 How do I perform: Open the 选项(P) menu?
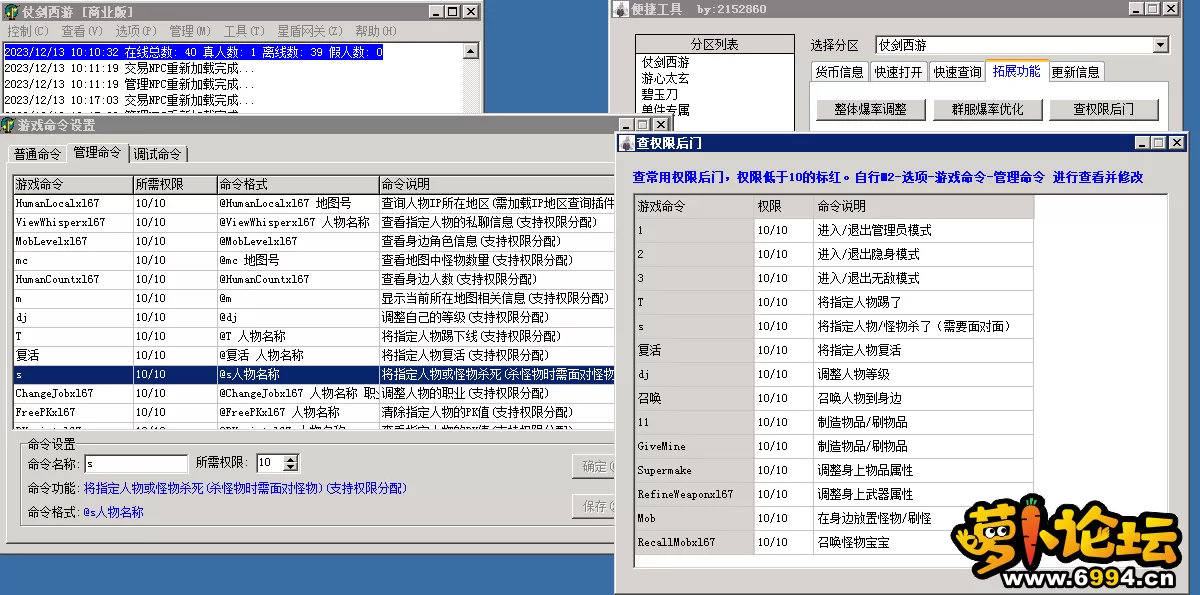tap(136, 31)
